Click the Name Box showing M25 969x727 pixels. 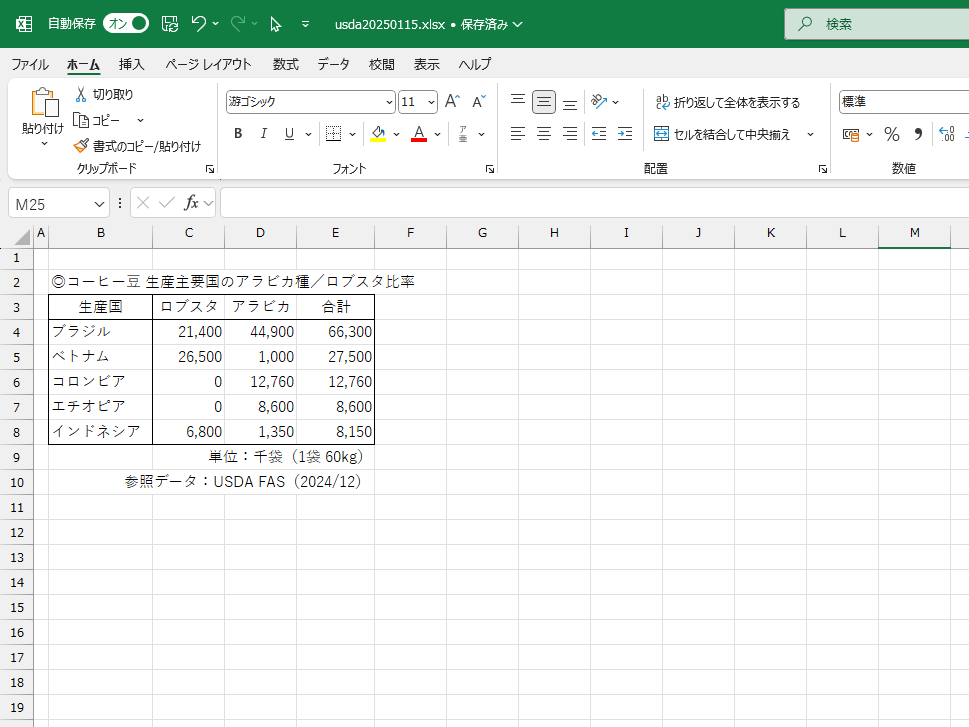(x=59, y=204)
